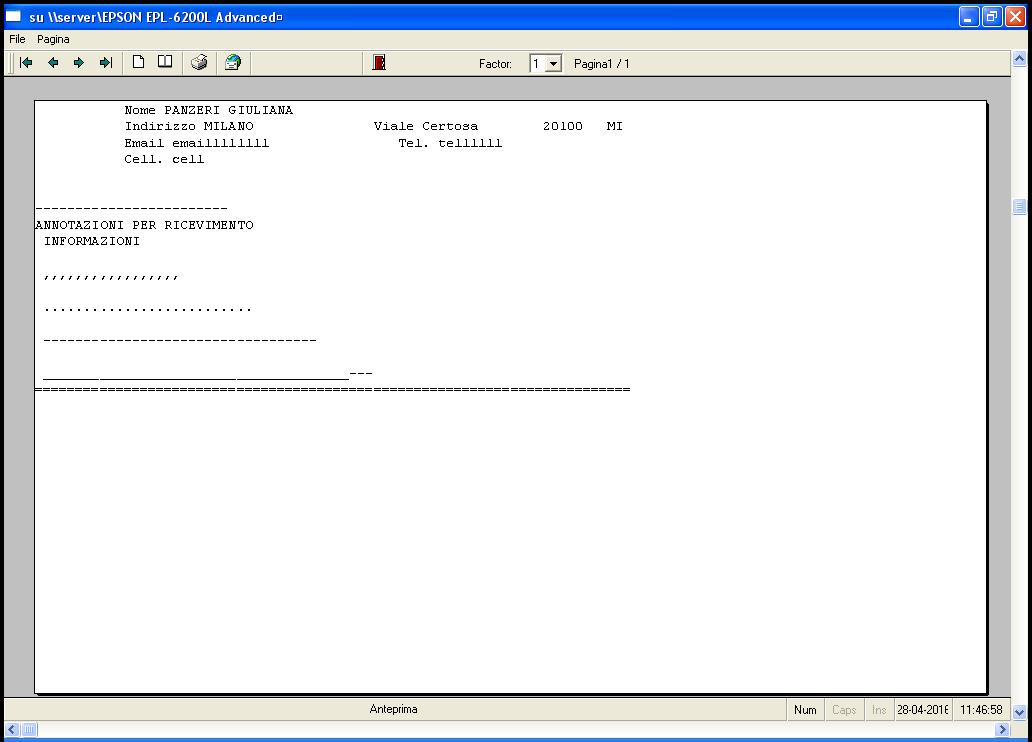Minimize the preview window
Viewport: 1032px width, 742px height.
(x=969, y=16)
